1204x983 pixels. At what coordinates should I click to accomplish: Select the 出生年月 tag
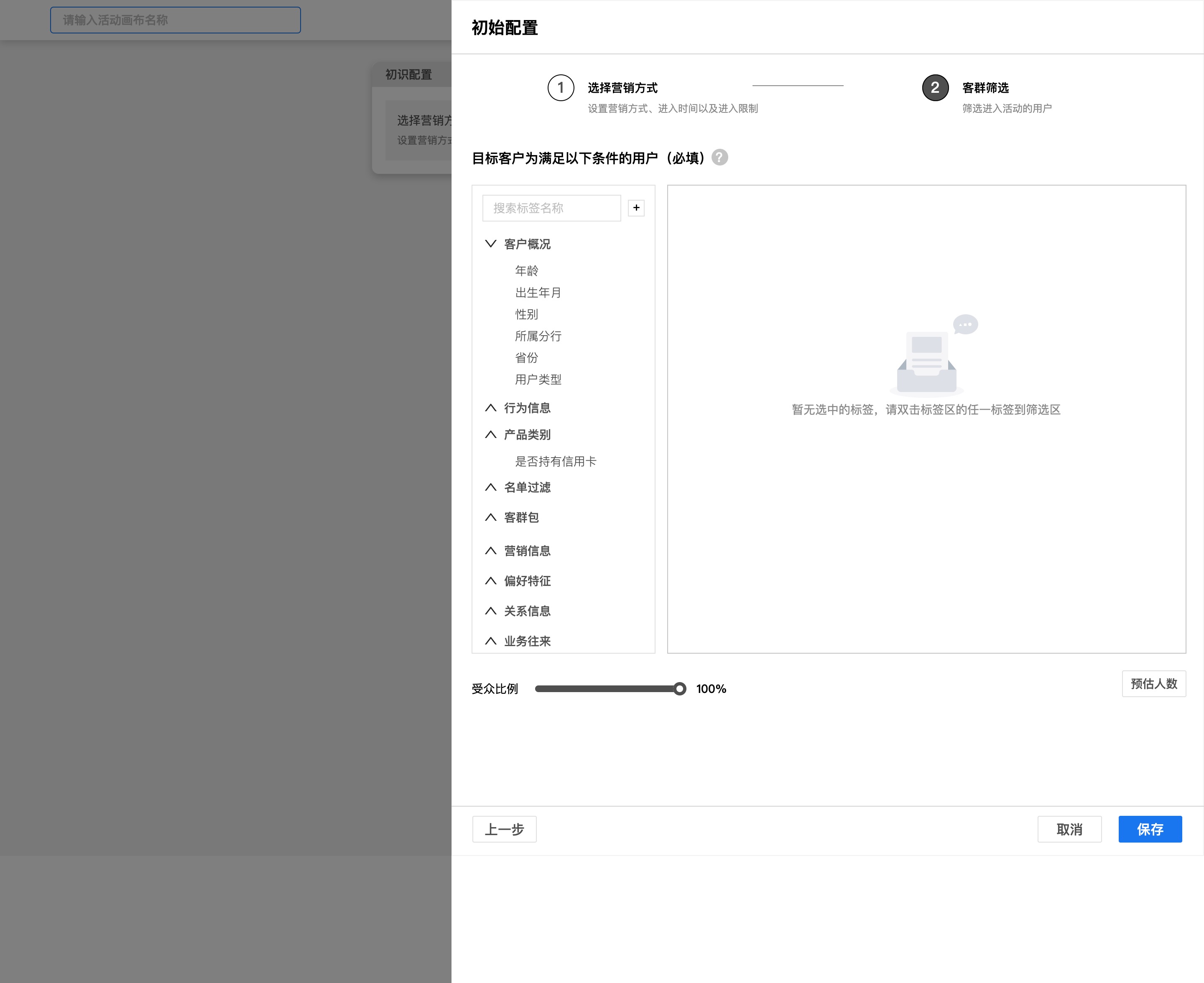[x=538, y=292]
